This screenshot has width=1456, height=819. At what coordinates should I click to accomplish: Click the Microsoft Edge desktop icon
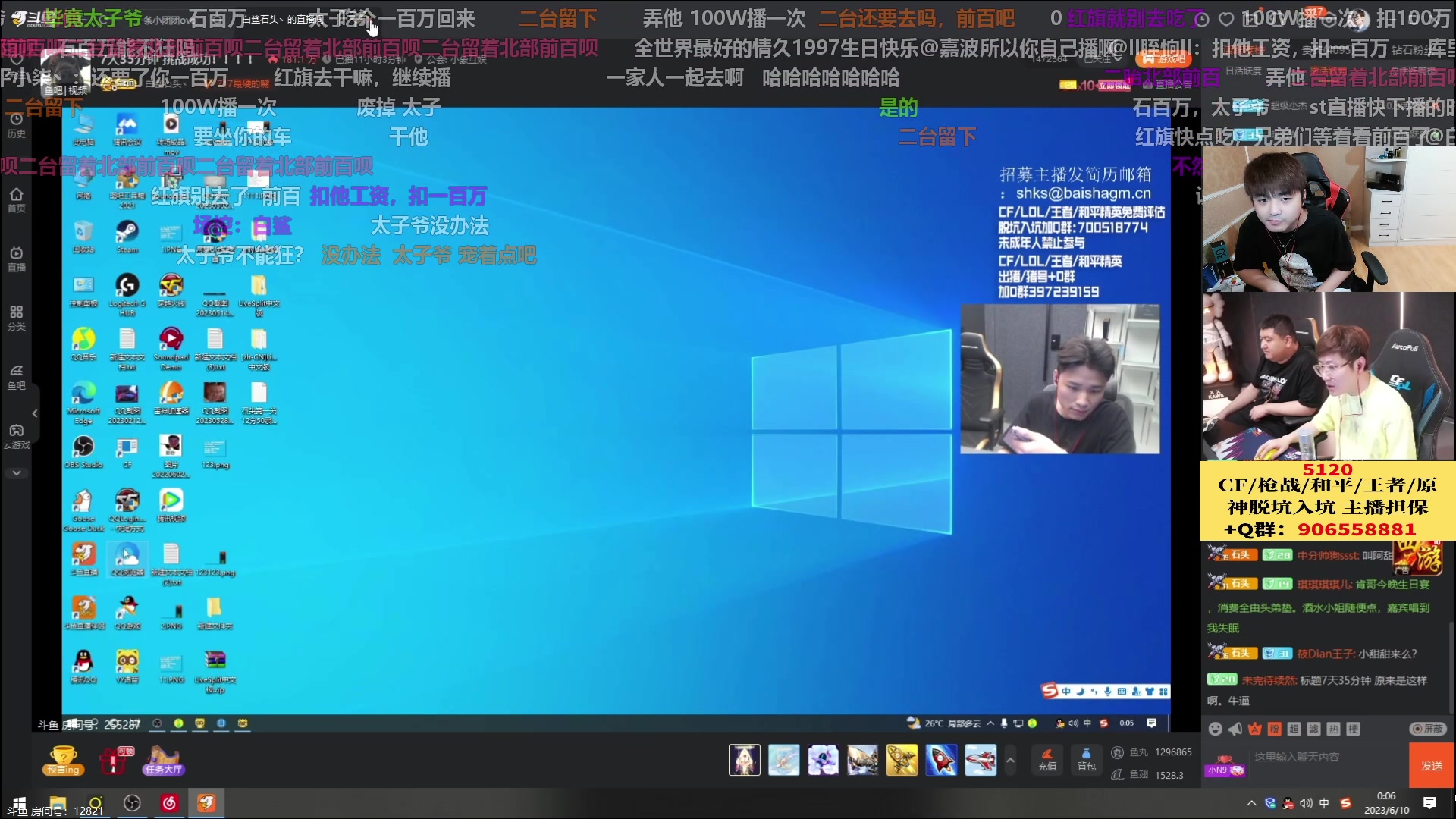click(83, 403)
